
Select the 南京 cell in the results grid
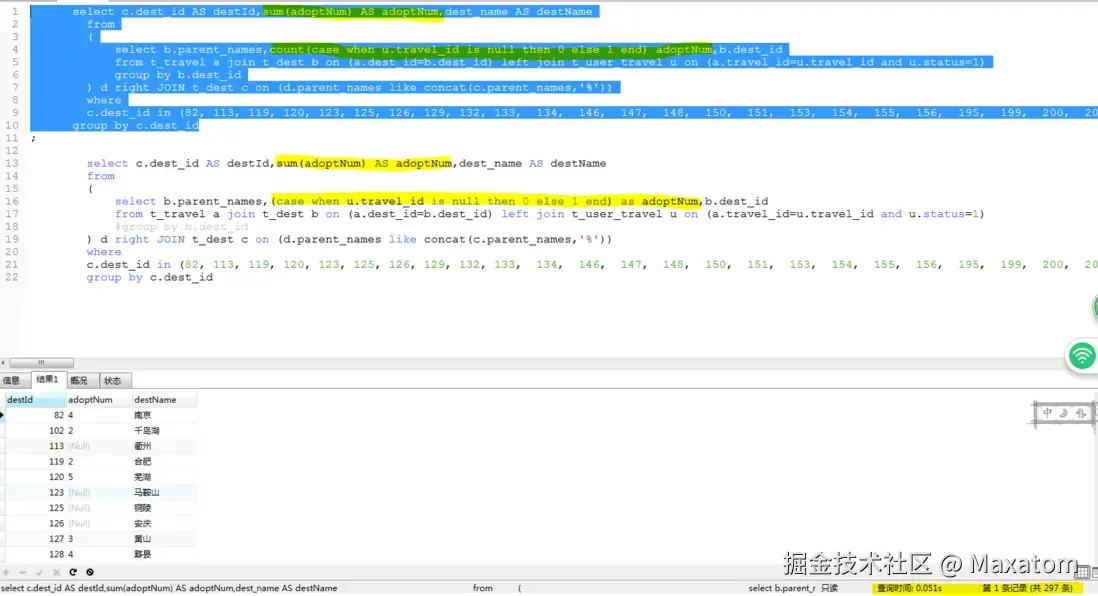coord(142,414)
